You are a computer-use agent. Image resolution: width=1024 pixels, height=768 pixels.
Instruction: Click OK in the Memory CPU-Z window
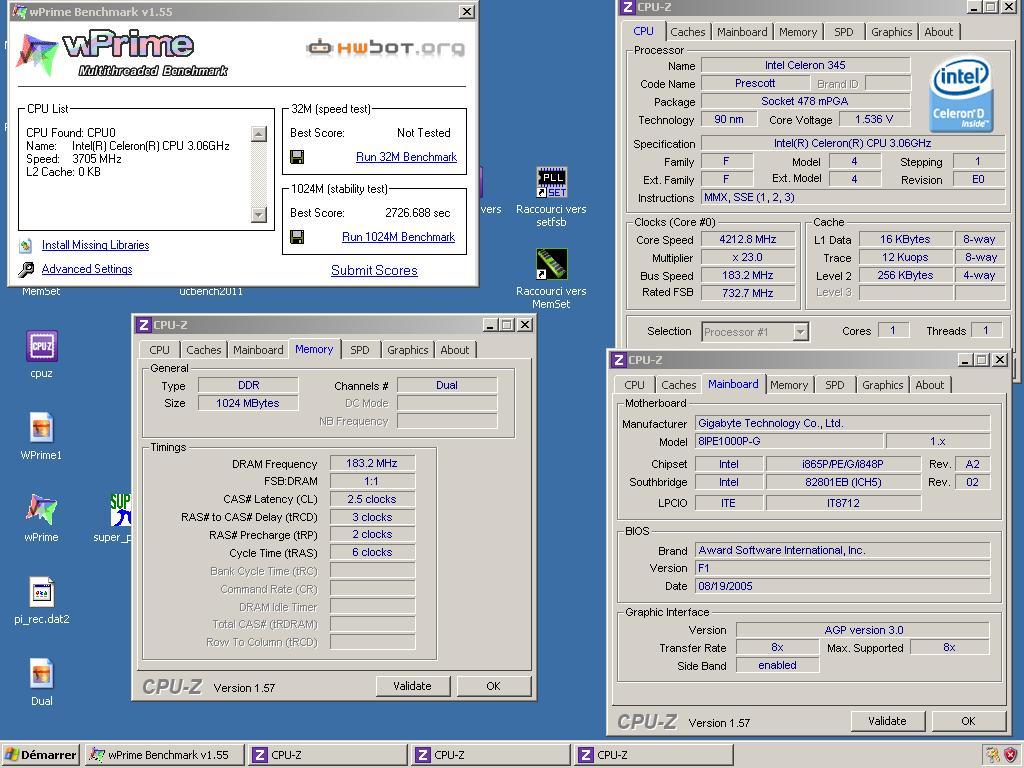(494, 686)
